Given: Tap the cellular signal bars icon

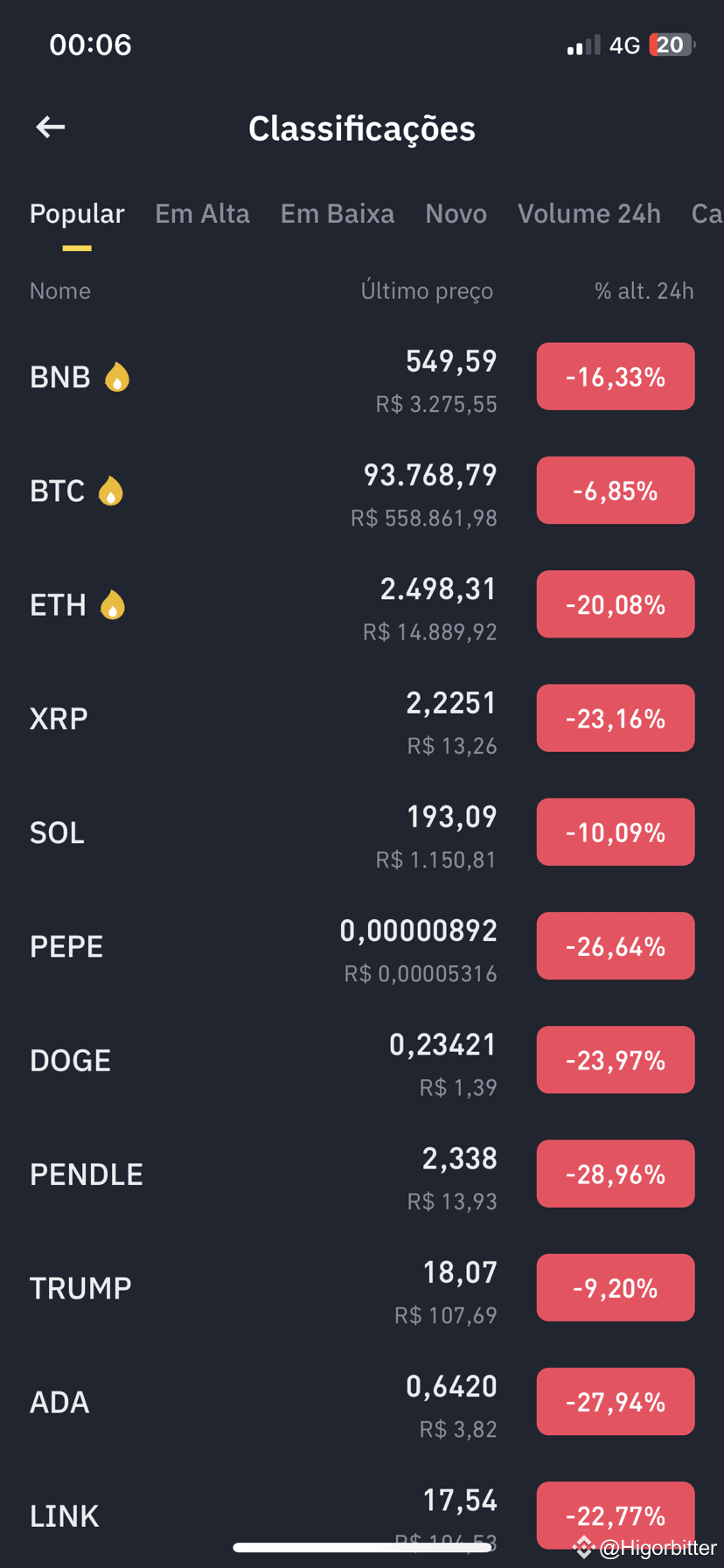Looking at the screenshot, I should pos(583,45).
